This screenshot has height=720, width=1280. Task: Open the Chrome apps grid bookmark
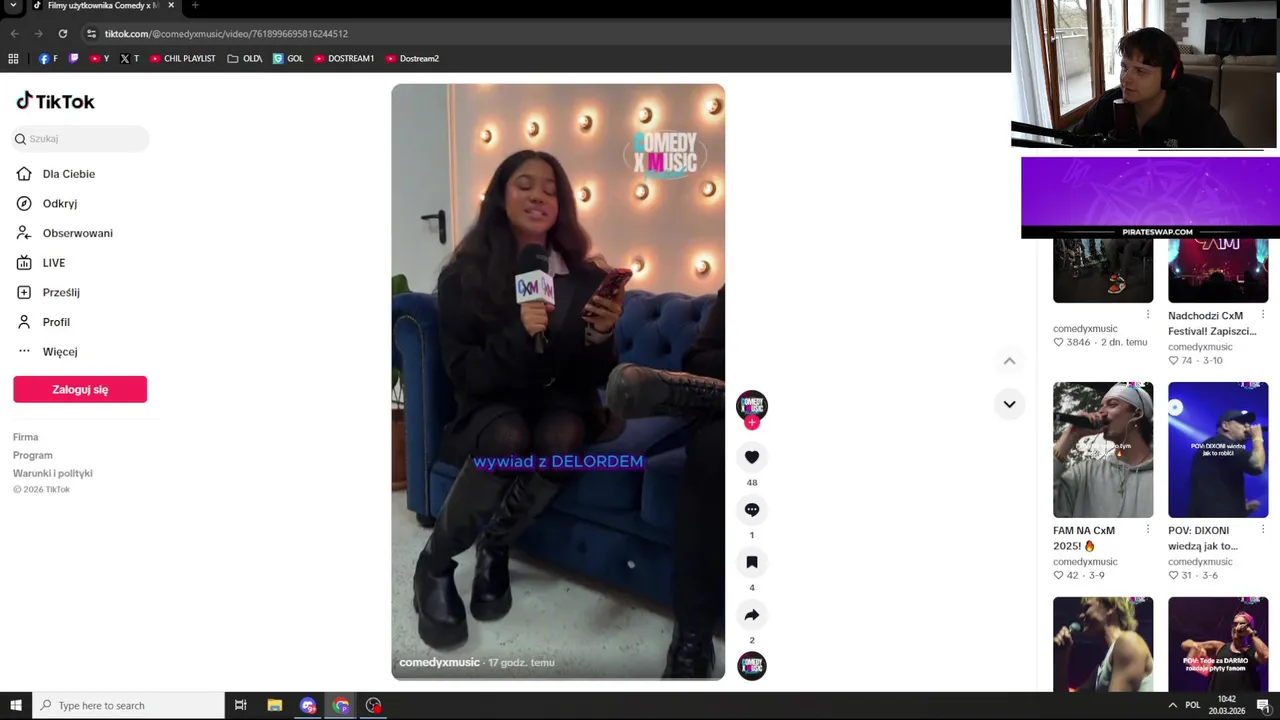tap(13, 59)
